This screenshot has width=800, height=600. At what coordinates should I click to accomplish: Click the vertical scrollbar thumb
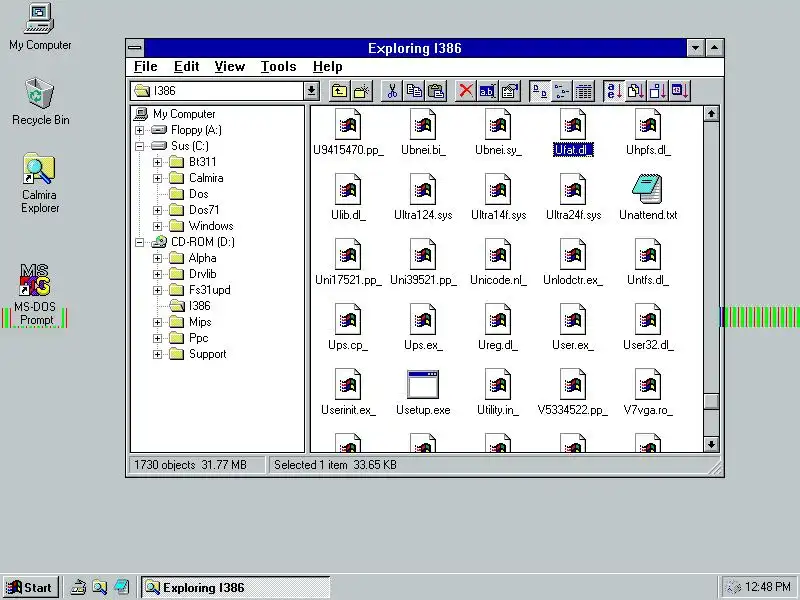(711, 402)
